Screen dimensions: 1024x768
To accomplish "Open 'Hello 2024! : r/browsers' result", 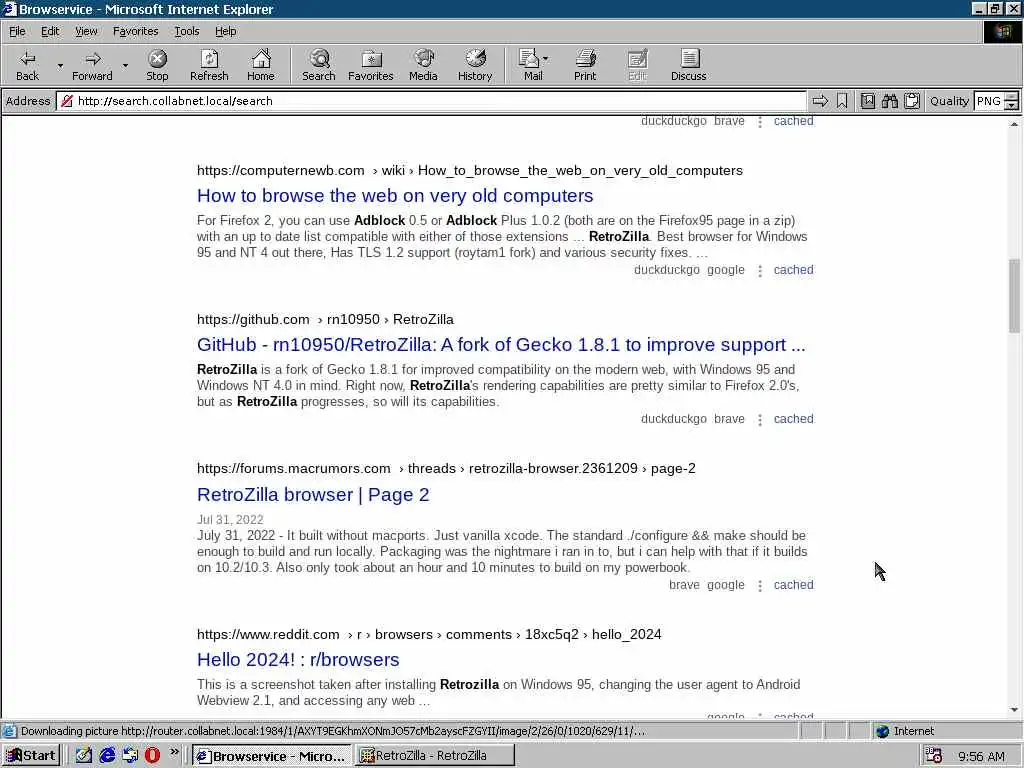I will click(x=298, y=660).
